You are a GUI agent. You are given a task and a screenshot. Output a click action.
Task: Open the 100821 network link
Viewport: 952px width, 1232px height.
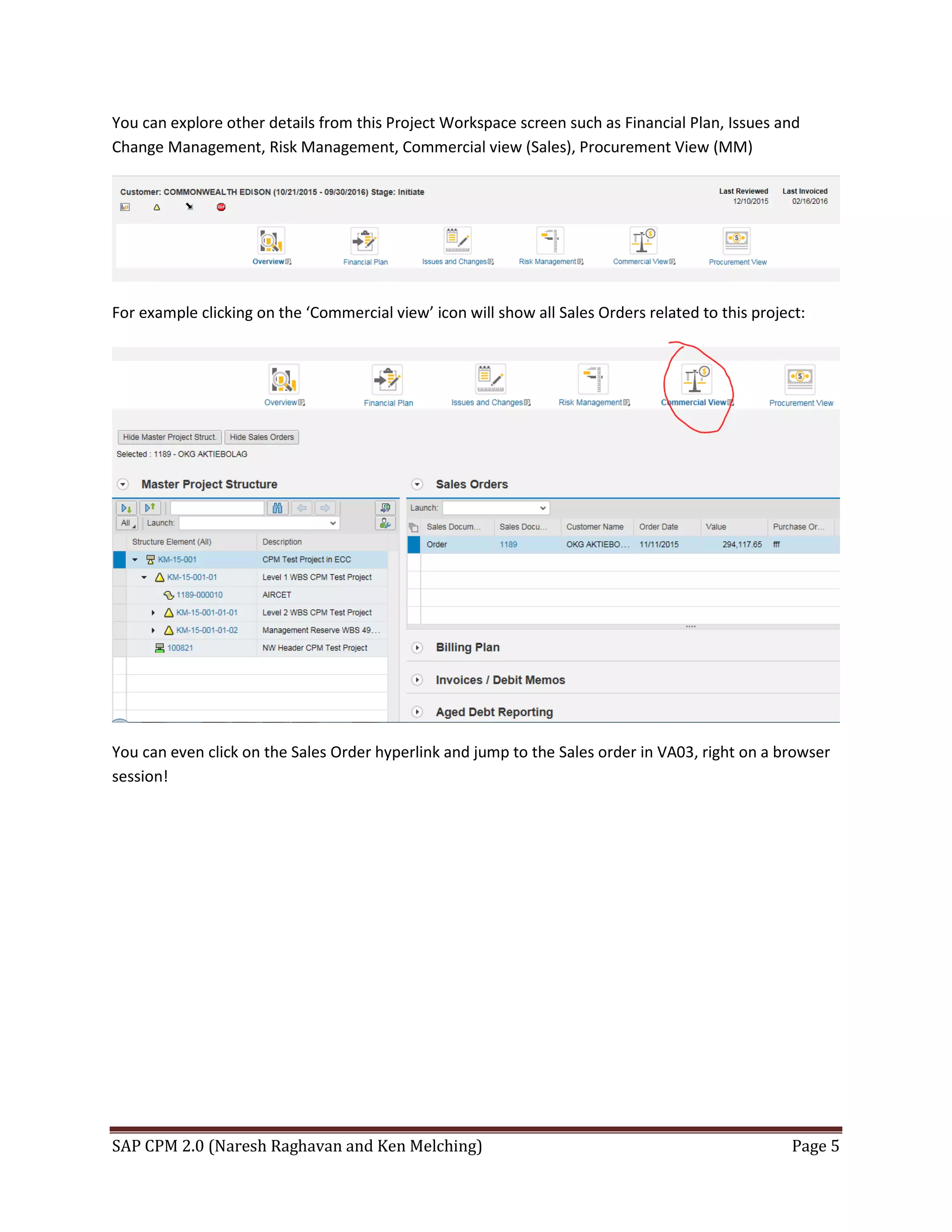(x=180, y=648)
